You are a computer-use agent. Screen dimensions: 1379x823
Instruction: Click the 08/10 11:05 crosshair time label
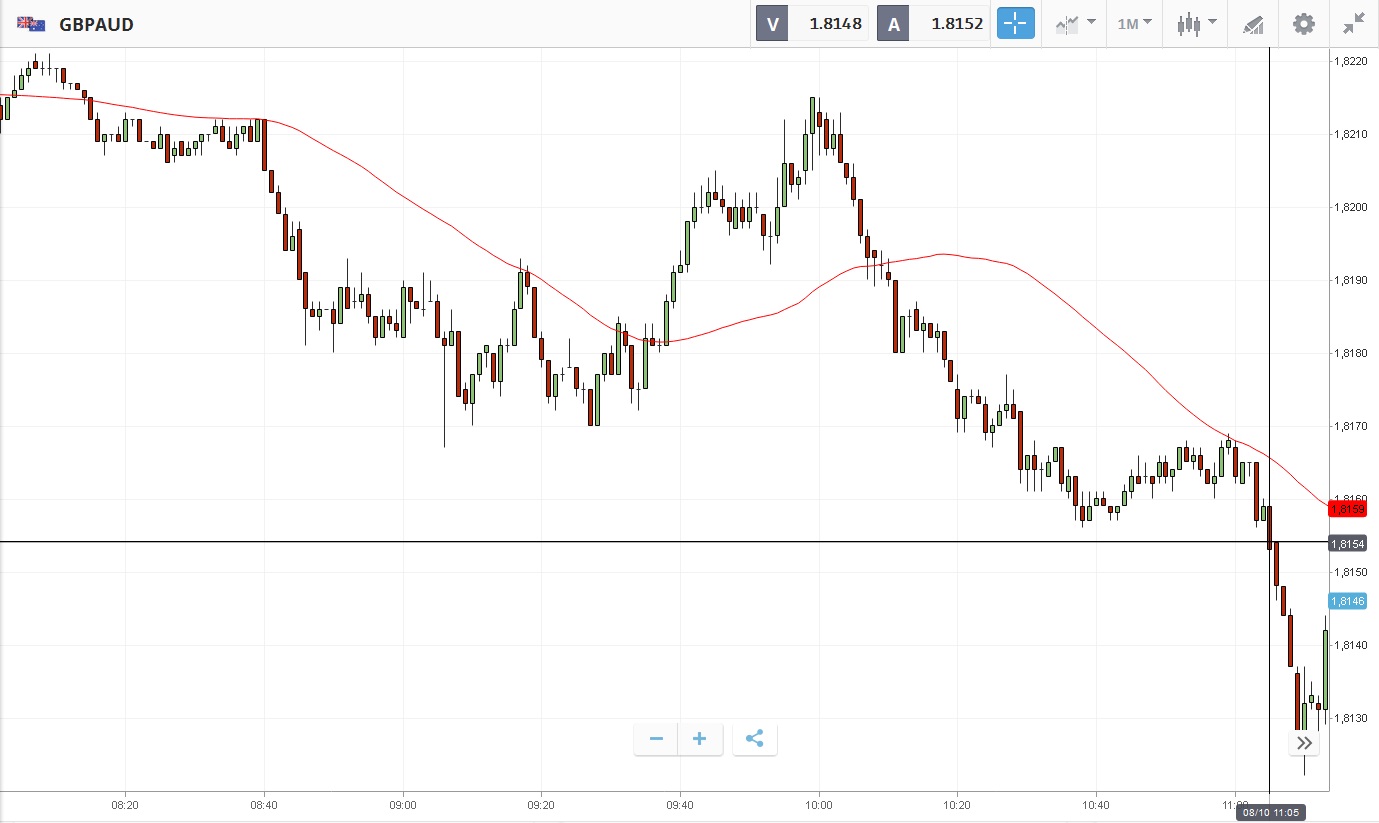click(1269, 813)
